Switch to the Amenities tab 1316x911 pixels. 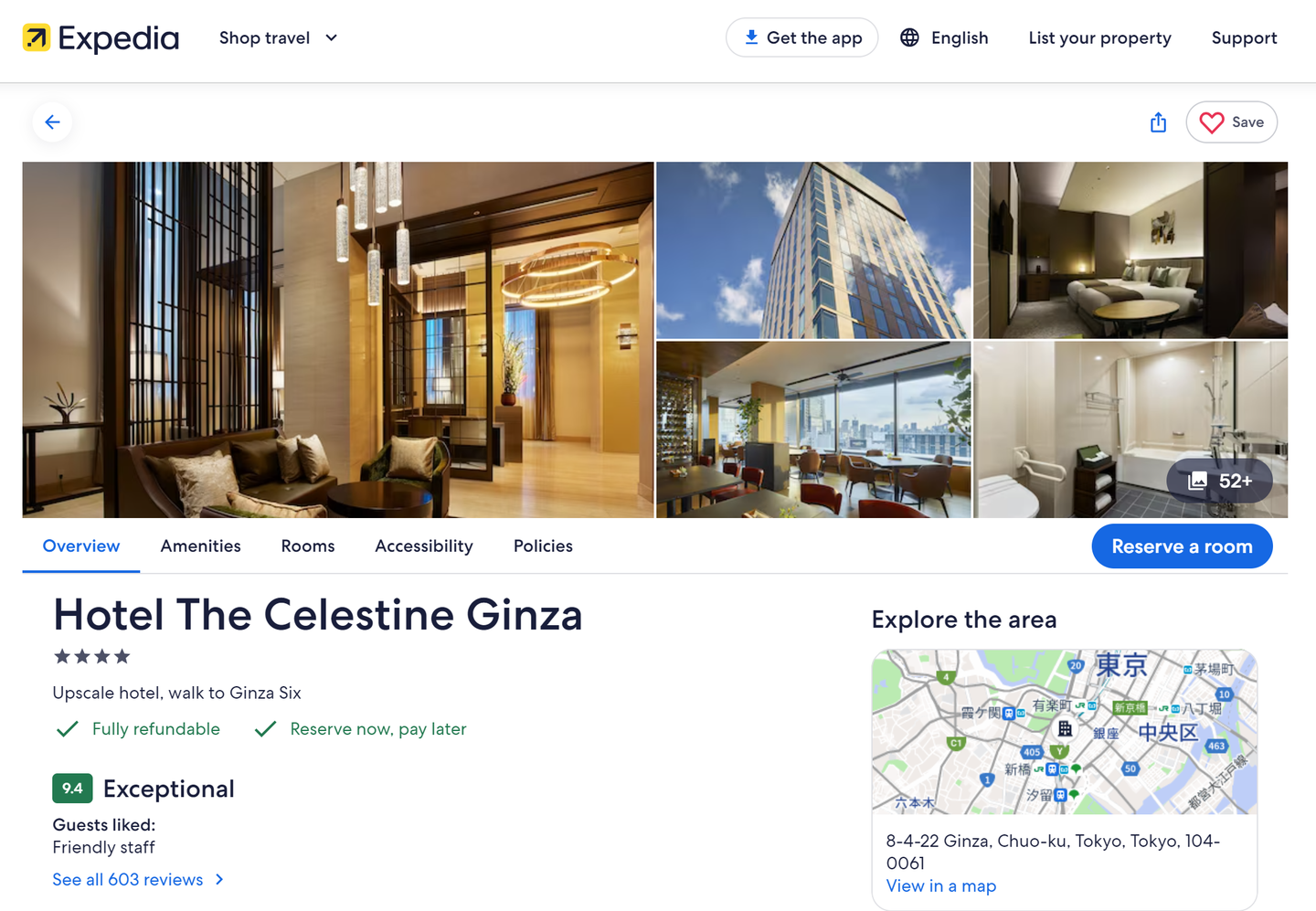(201, 546)
